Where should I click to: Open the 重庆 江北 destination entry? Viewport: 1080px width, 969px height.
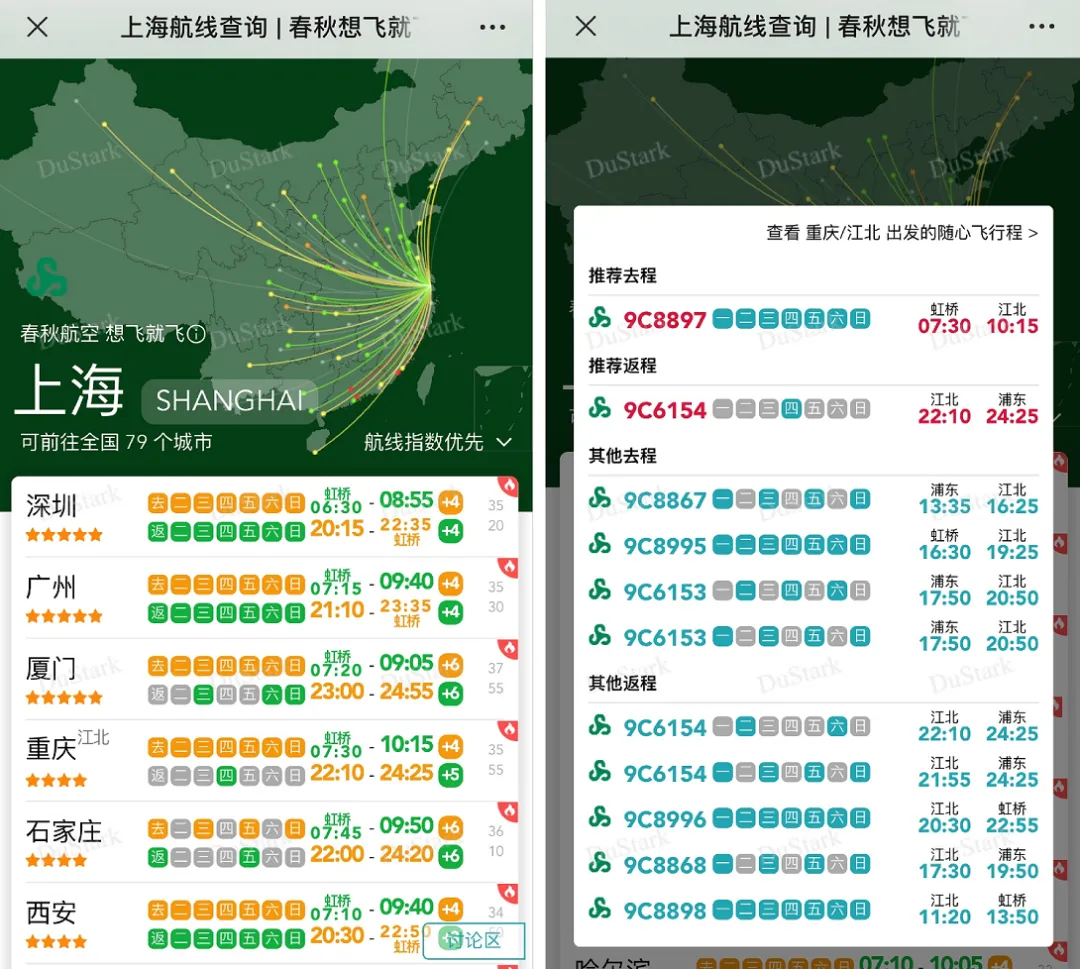265,760
